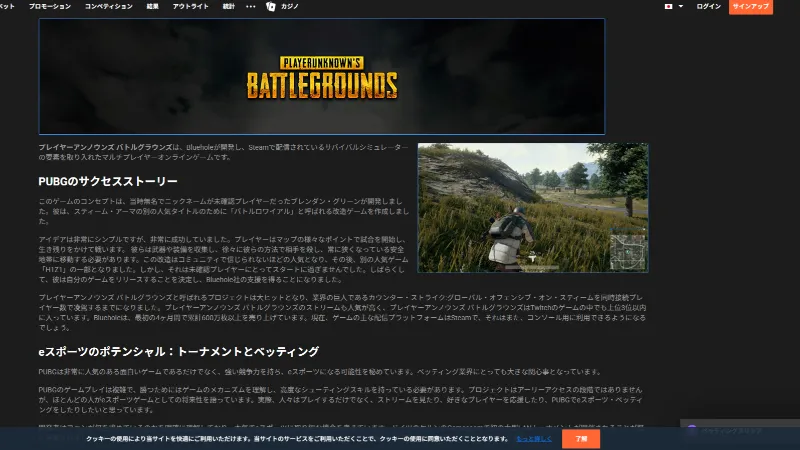
Task: Open the cookie learn-more link
Action: point(534,439)
